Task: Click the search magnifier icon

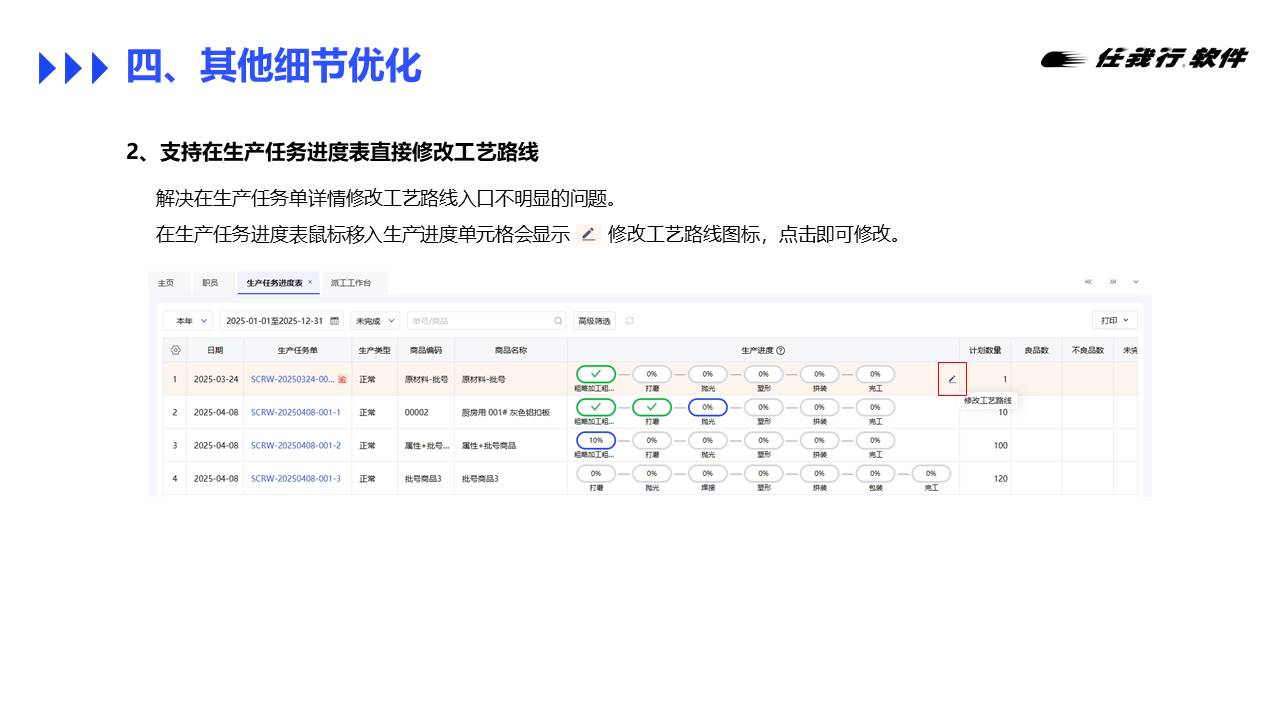Action: click(x=558, y=321)
